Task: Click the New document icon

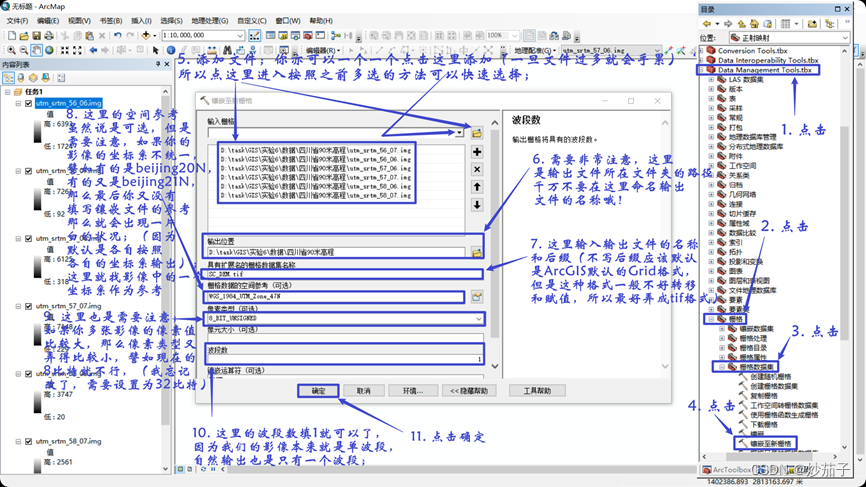Action: coord(12,35)
